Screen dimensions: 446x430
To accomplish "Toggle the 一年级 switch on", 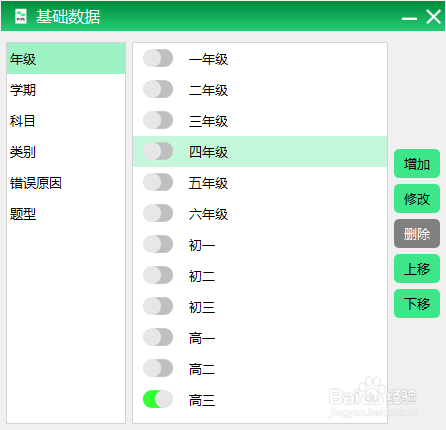I will click(x=158, y=58).
